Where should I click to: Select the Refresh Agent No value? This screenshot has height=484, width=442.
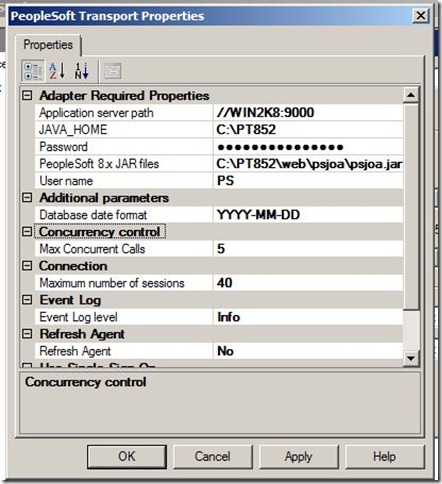pos(308,351)
